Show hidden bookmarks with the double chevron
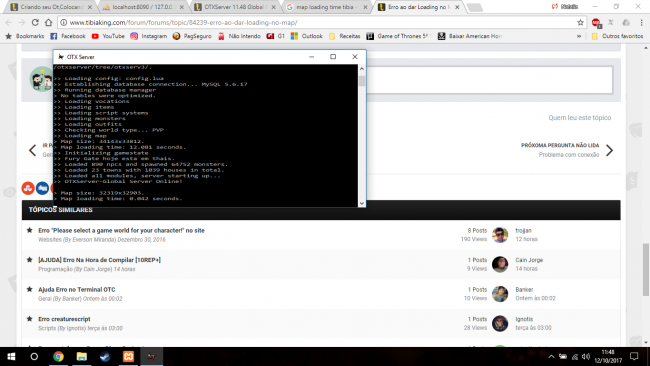The image size is (650, 366). 579,36
